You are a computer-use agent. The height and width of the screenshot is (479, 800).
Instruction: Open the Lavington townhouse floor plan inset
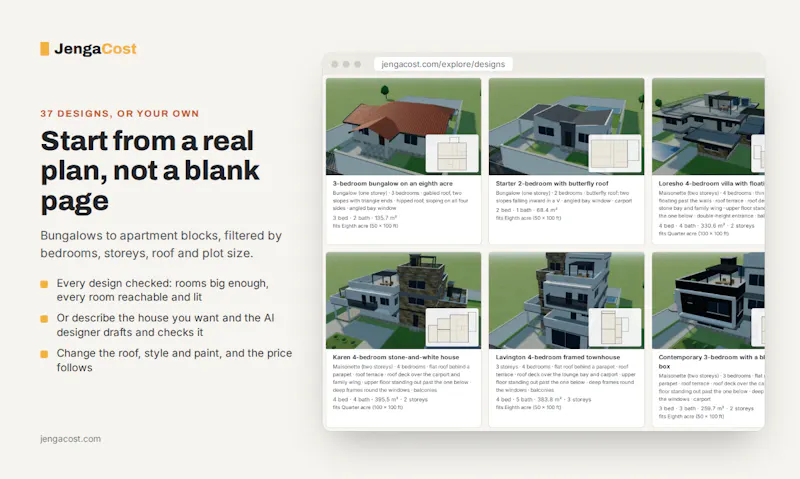tap(615, 327)
